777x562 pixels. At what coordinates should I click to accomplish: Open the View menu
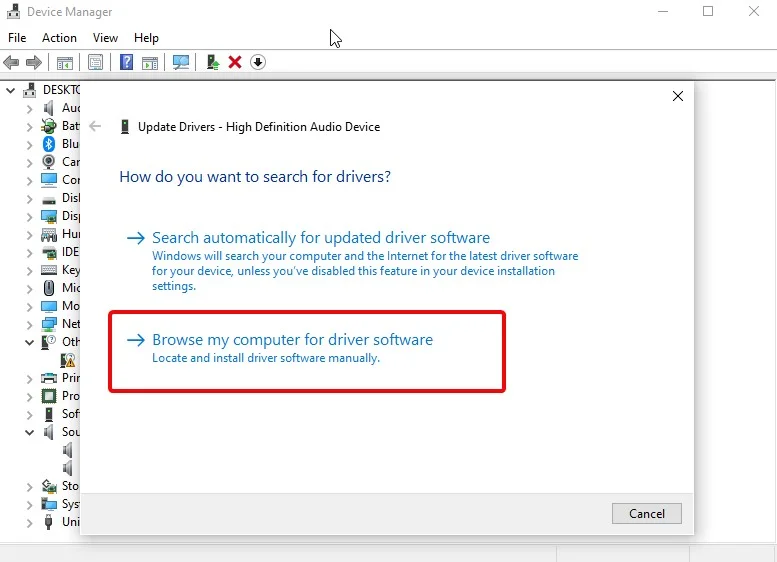click(x=105, y=38)
